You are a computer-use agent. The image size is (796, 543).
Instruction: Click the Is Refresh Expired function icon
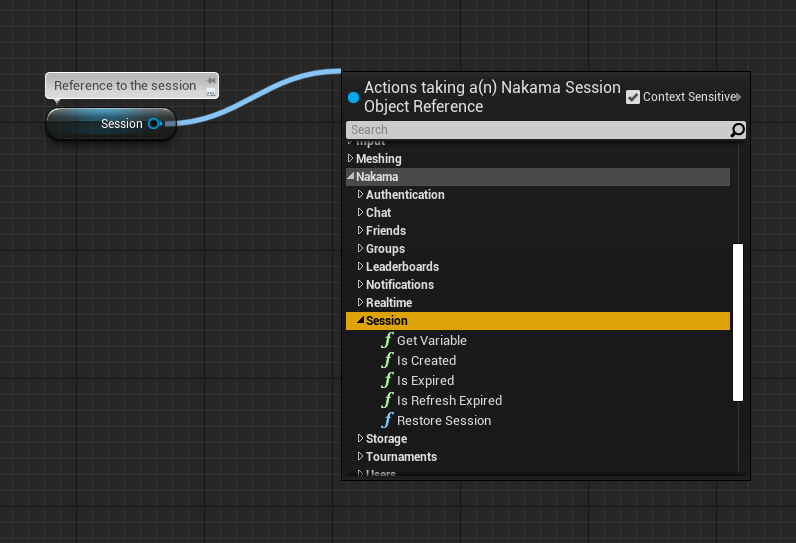(387, 400)
